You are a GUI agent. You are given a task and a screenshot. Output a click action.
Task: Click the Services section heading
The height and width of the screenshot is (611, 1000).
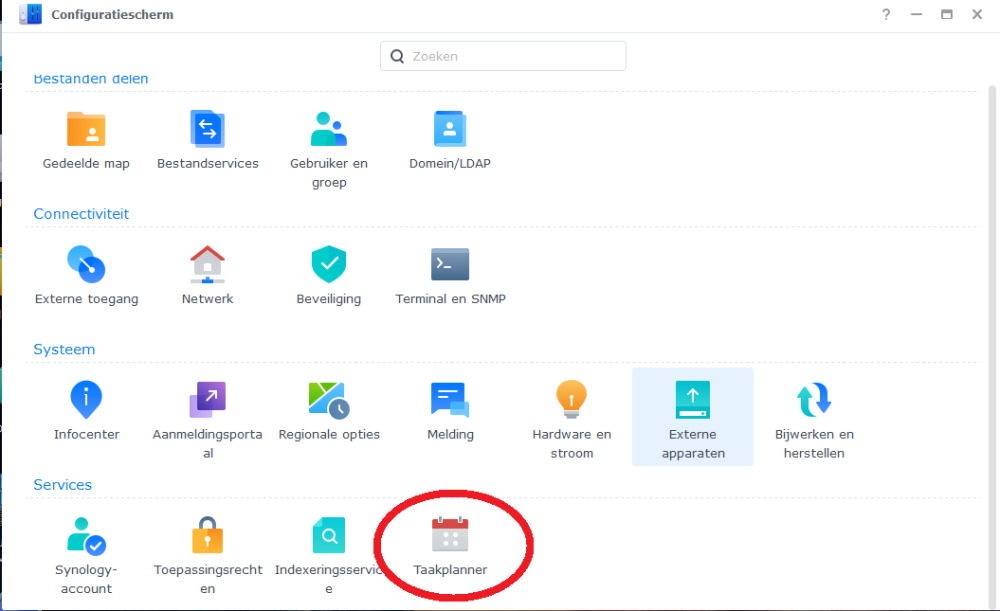(x=62, y=485)
